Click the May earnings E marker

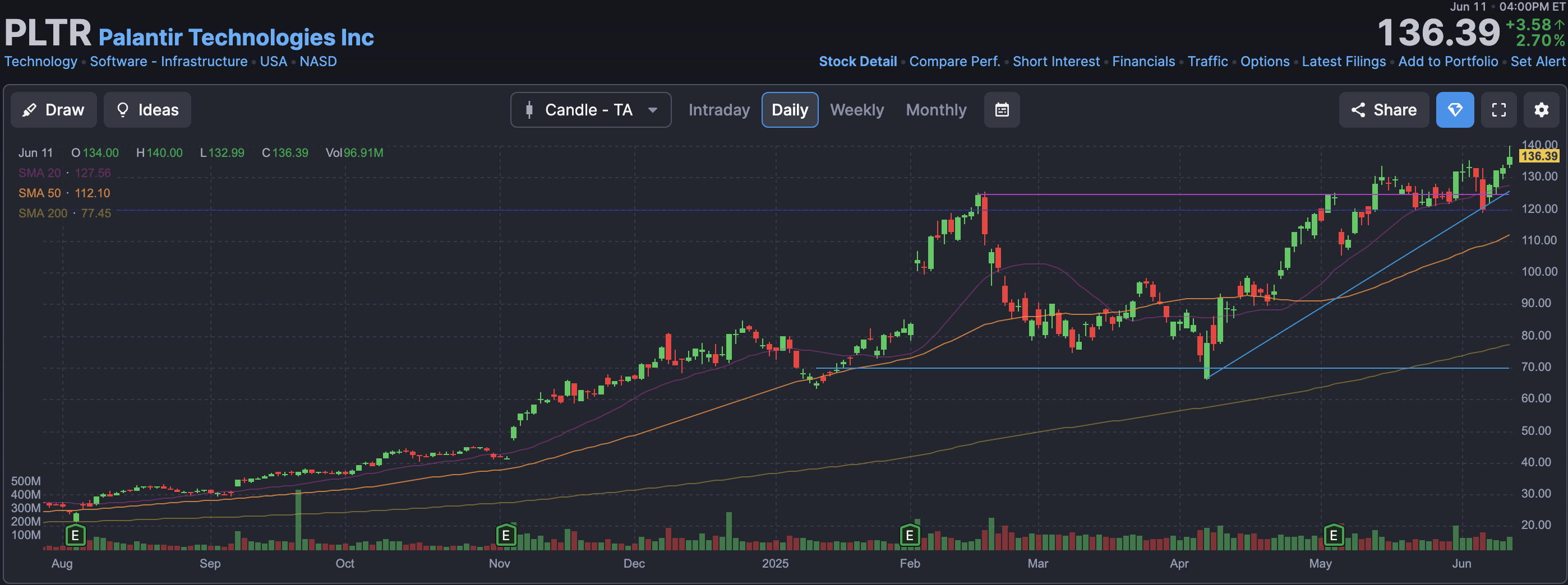(1333, 535)
